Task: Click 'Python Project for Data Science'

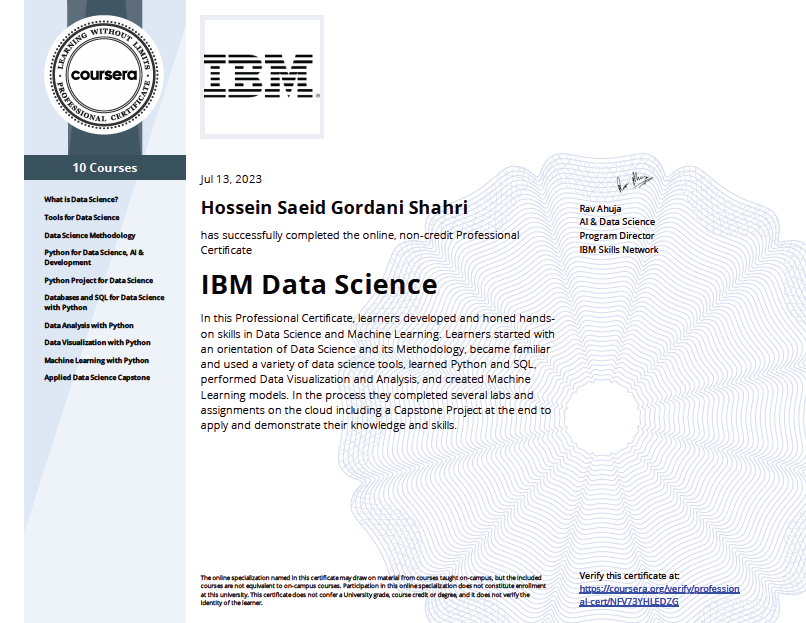Action: pyautogui.click(x=98, y=281)
